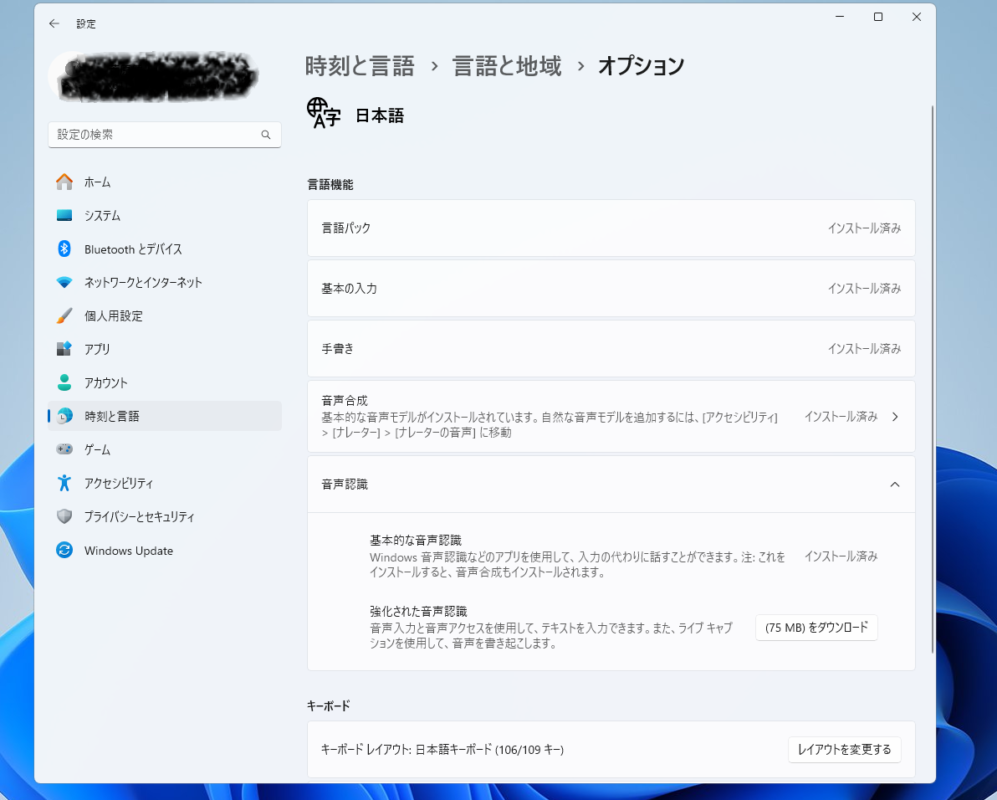
Task: Collapse the 音声認識 section chevron
Action: pos(895,485)
